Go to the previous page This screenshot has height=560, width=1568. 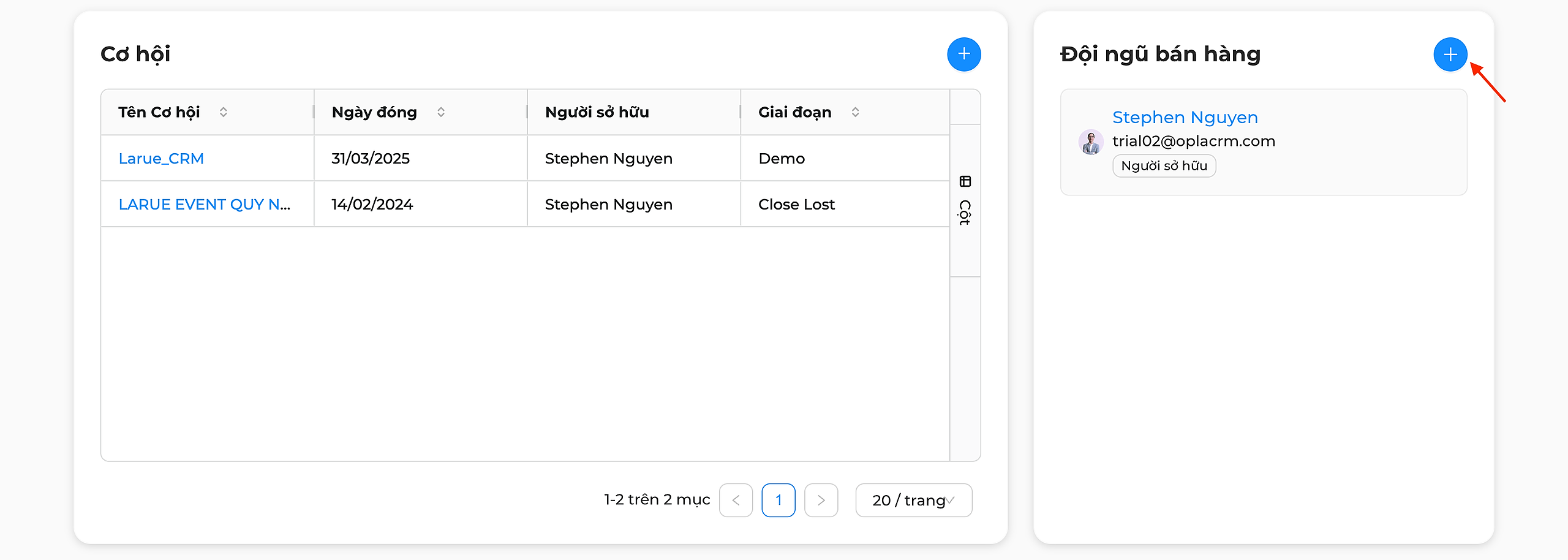coord(736,501)
